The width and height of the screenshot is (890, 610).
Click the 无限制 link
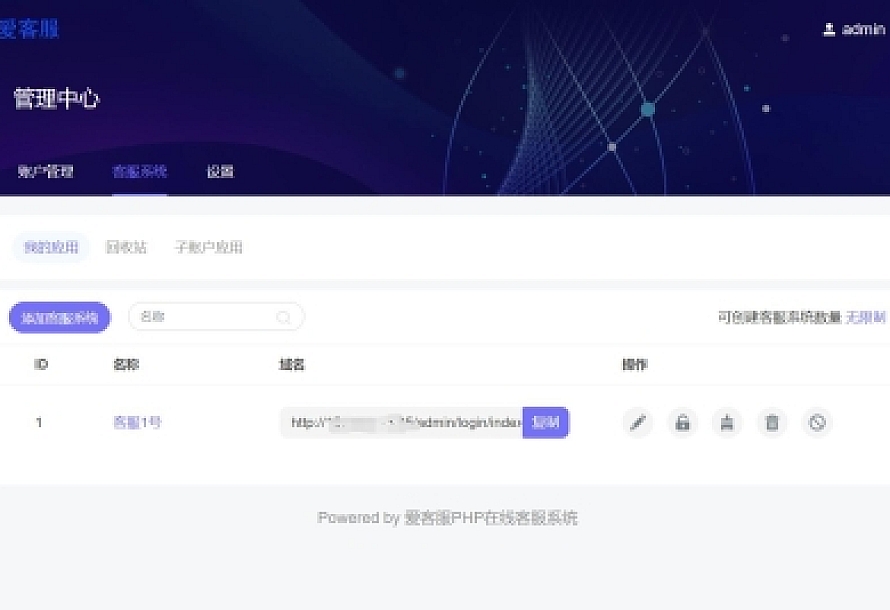866,318
